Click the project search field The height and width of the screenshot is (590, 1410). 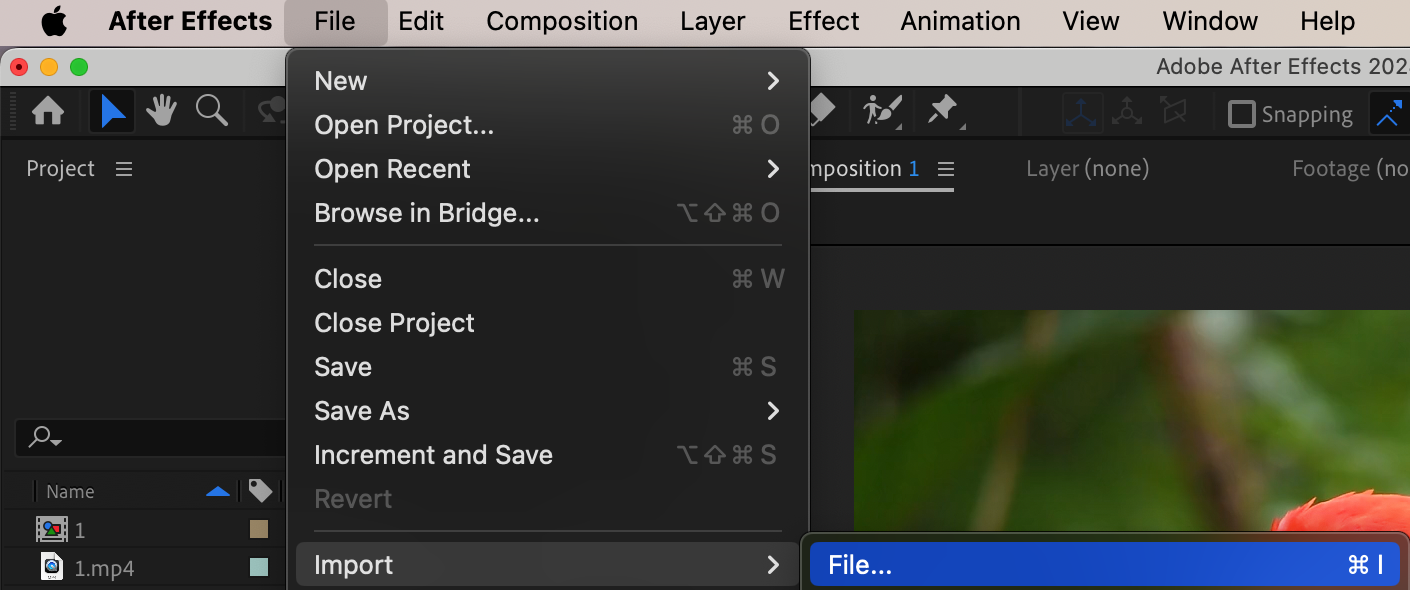pos(150,437)
